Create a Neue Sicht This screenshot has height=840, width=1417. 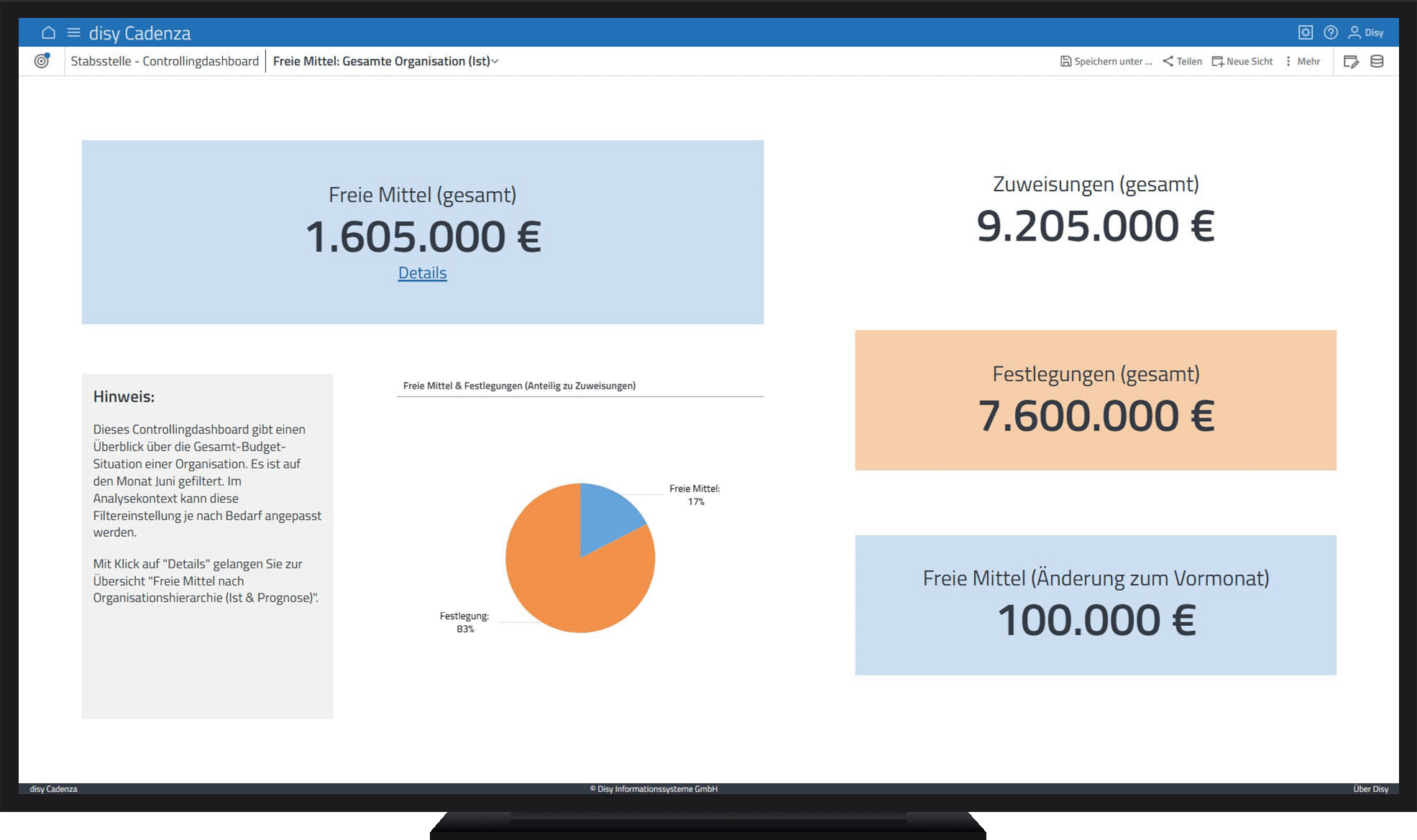tap(1242, 62)
